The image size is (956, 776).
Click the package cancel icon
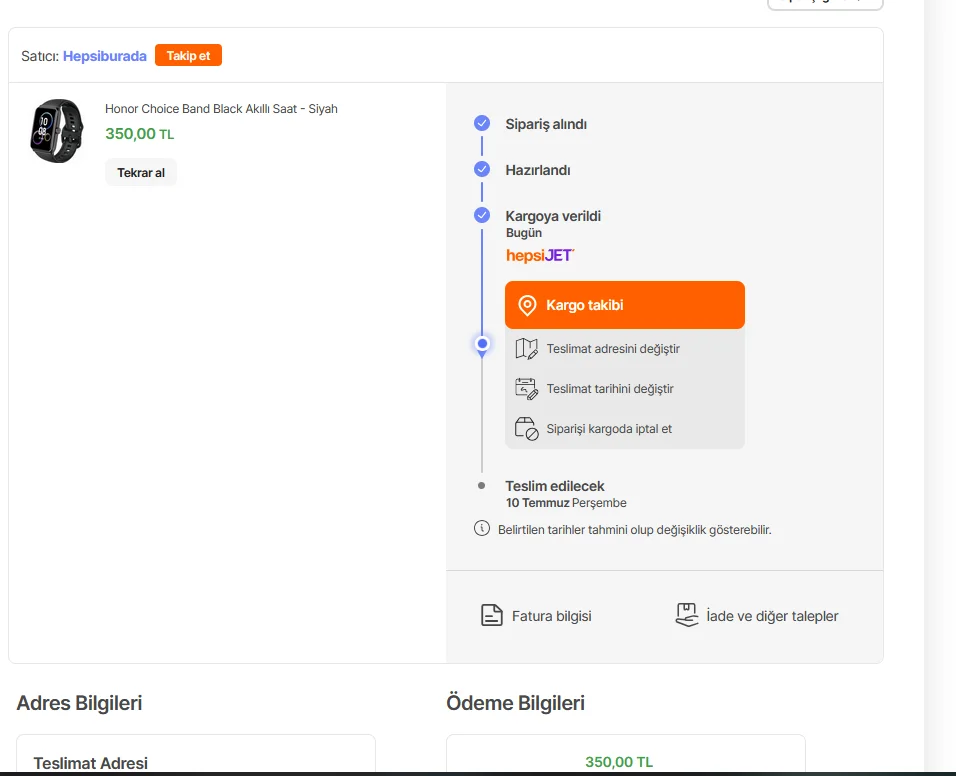click(x=526, y=429)
